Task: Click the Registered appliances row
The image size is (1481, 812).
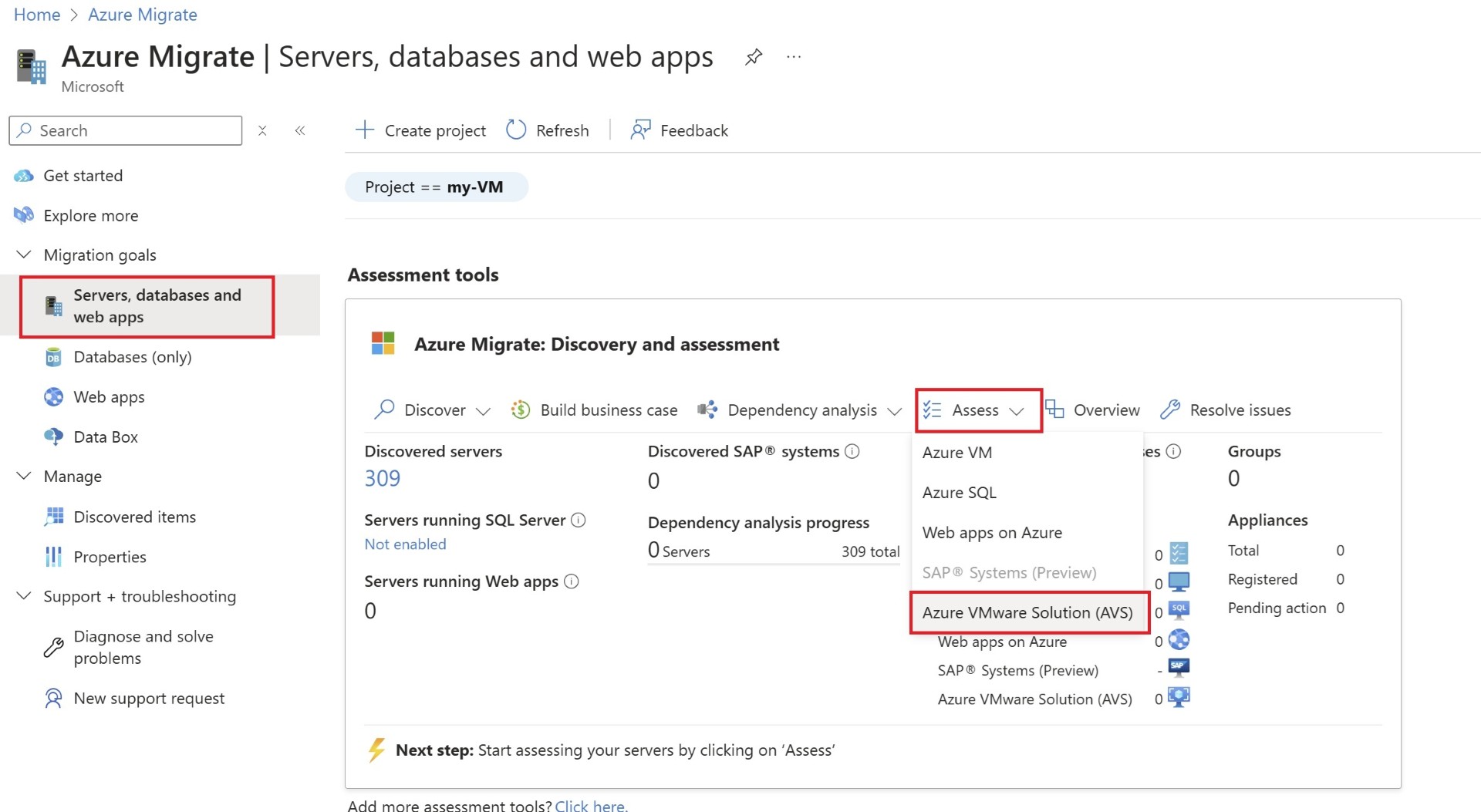Action: [x=1287, y=580]
